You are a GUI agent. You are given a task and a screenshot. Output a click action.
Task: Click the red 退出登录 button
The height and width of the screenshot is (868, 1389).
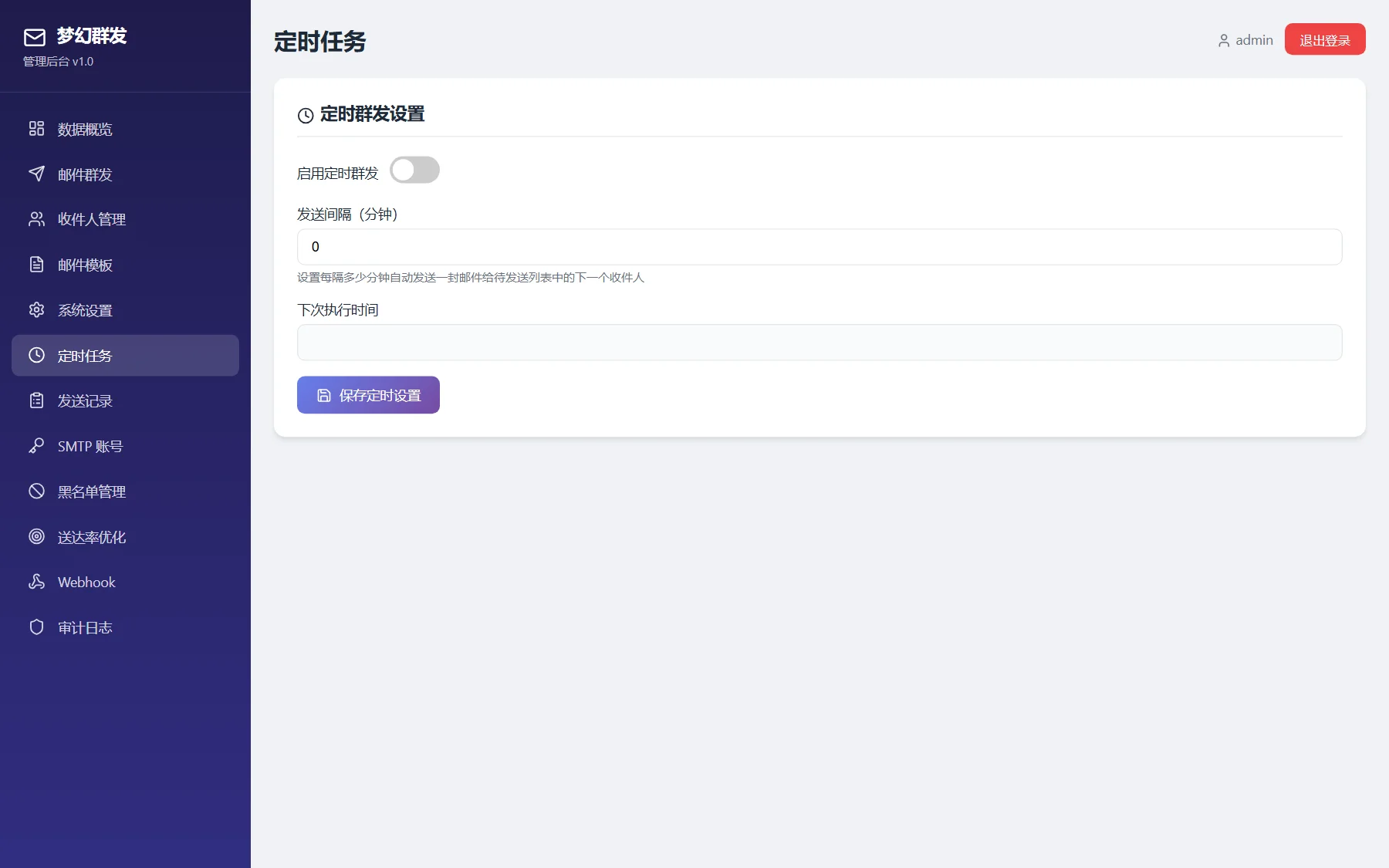1325,39
